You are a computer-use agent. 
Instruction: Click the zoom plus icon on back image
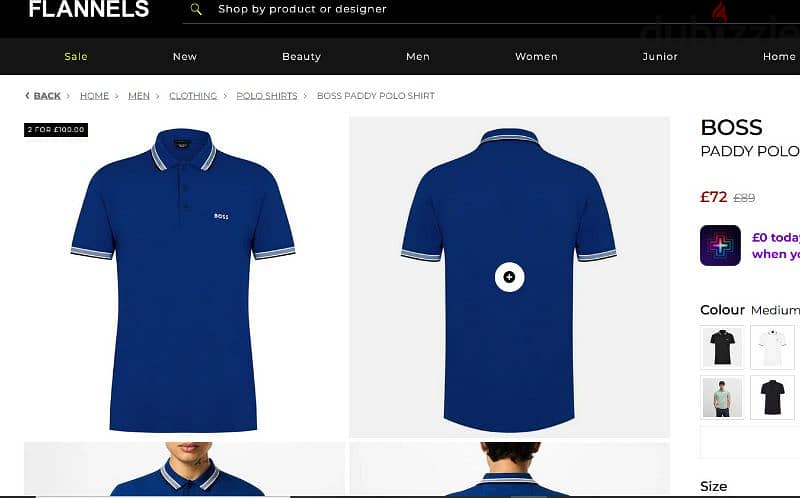tap(509, 277)
